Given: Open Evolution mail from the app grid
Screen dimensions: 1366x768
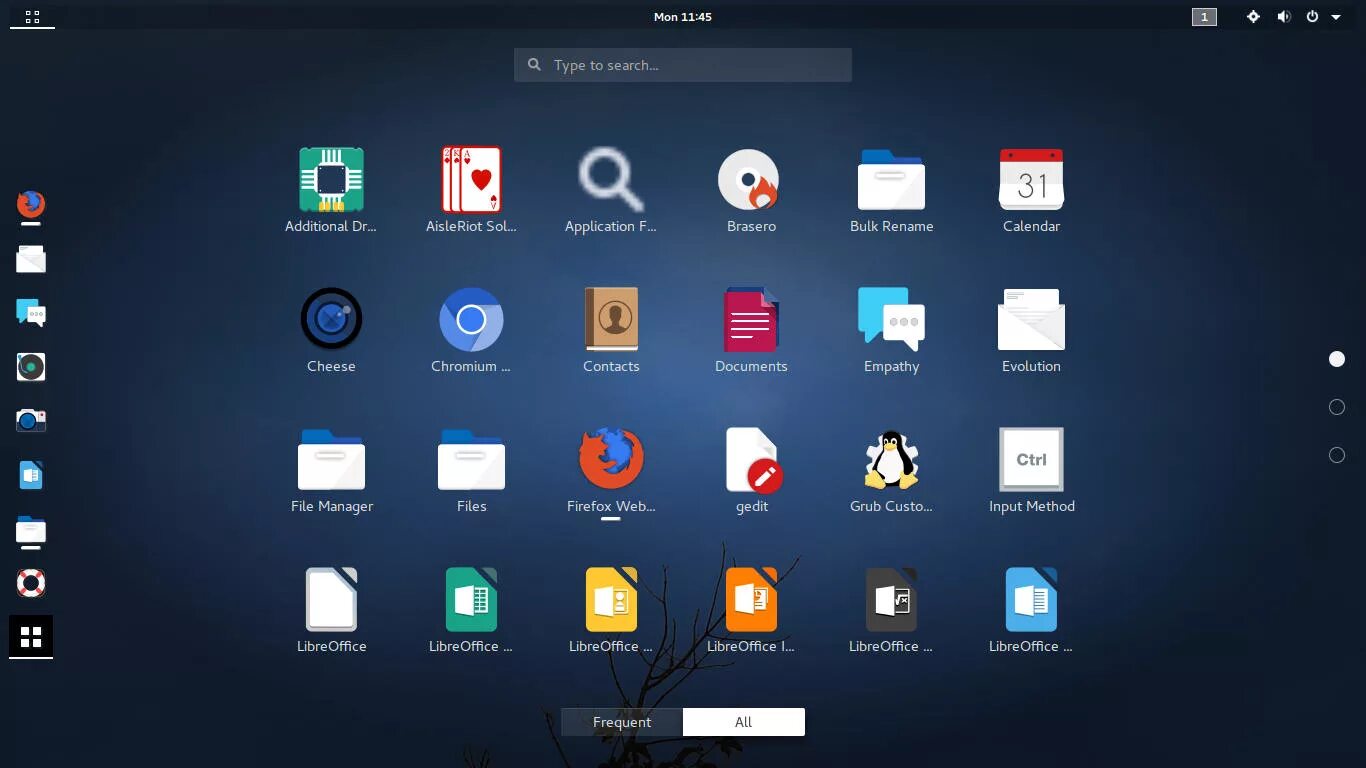Looking at the screenshot, I should coord(1031,320).
